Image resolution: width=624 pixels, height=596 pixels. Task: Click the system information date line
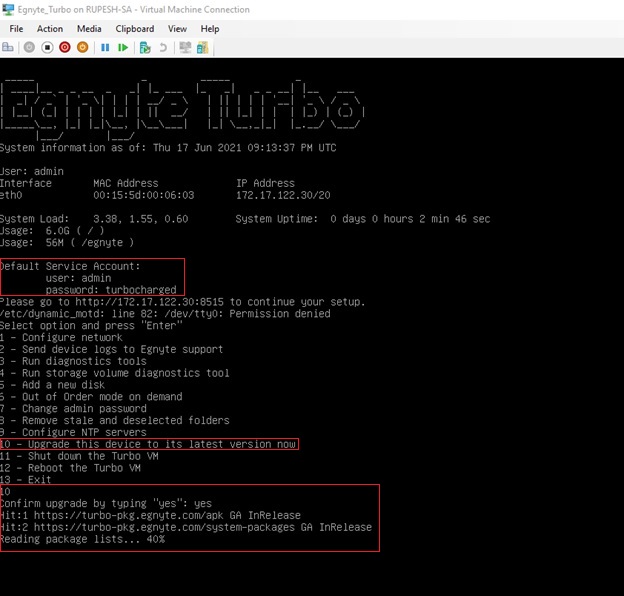(168, 148)
